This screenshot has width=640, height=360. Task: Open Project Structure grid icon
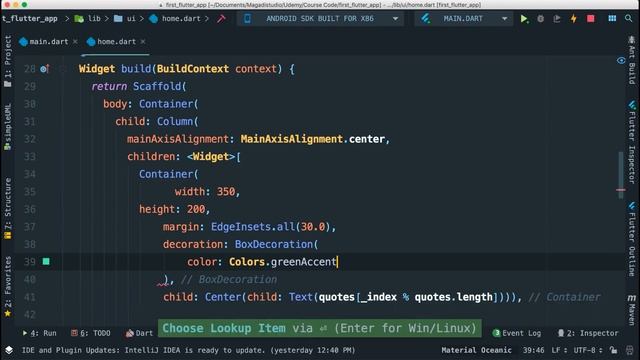612,19
